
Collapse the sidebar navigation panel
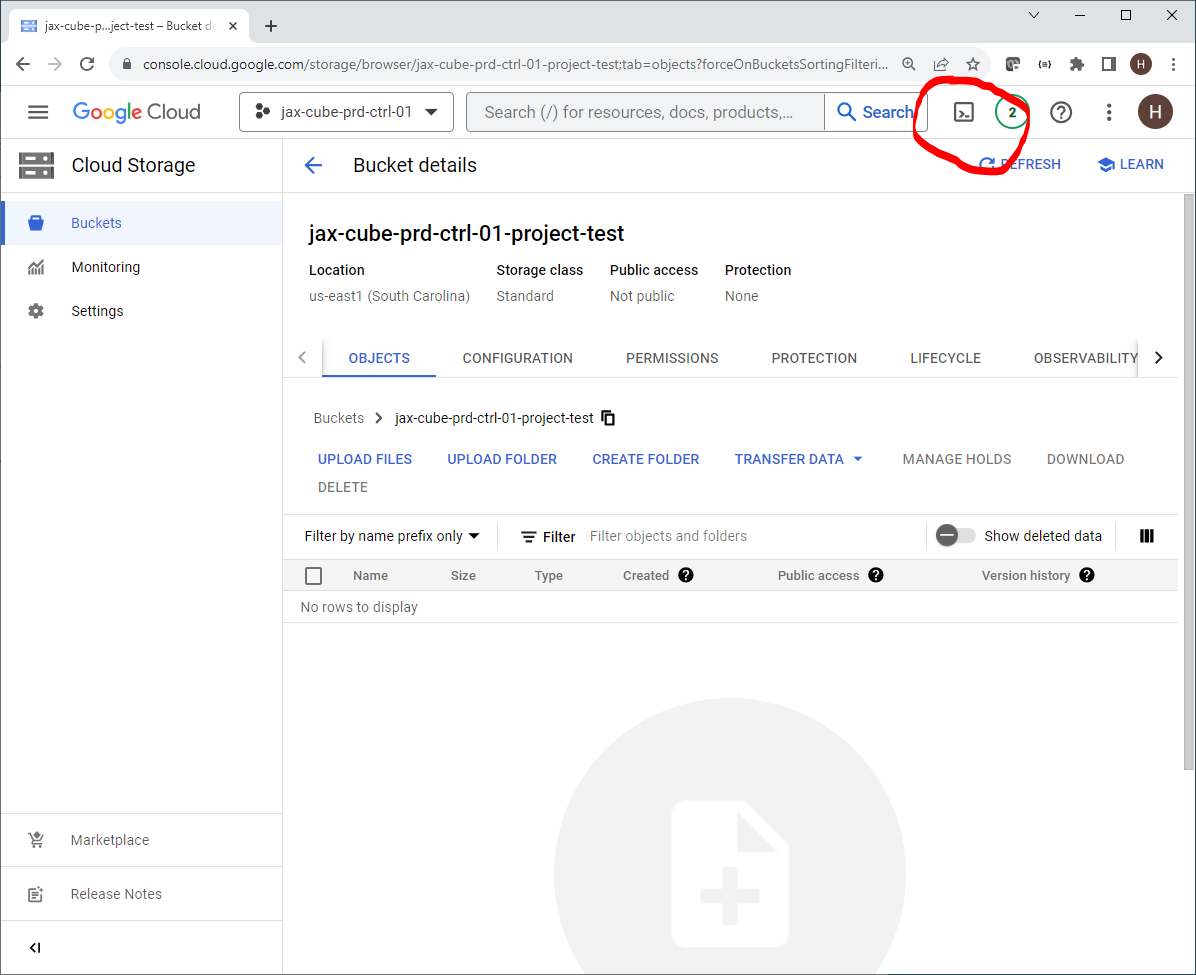pos(35,948)
